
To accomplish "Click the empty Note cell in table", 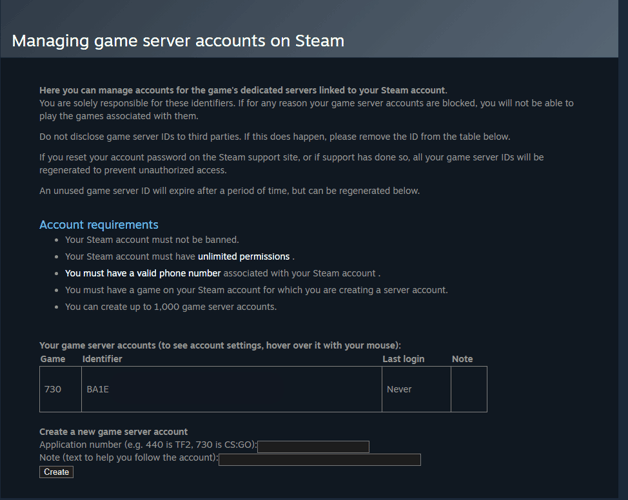I will point(468,389).
